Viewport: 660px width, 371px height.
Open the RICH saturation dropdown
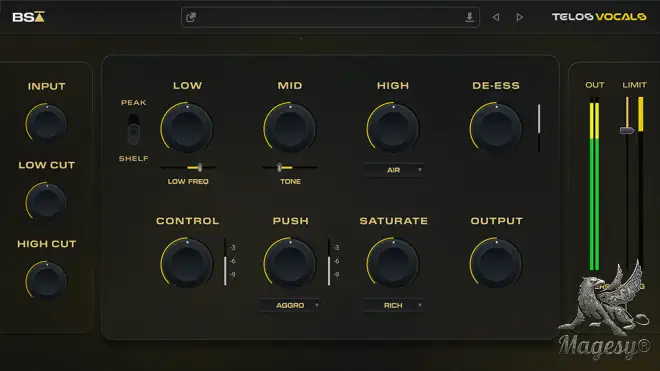click(x=393, y=305)
